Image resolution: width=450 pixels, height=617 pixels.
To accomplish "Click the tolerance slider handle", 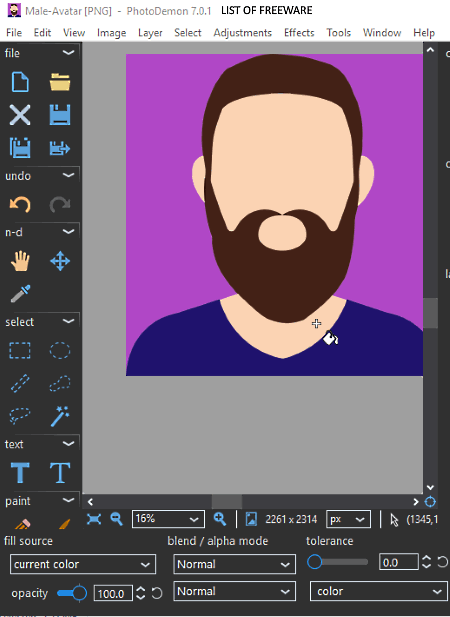I will [x=315, y=562].
